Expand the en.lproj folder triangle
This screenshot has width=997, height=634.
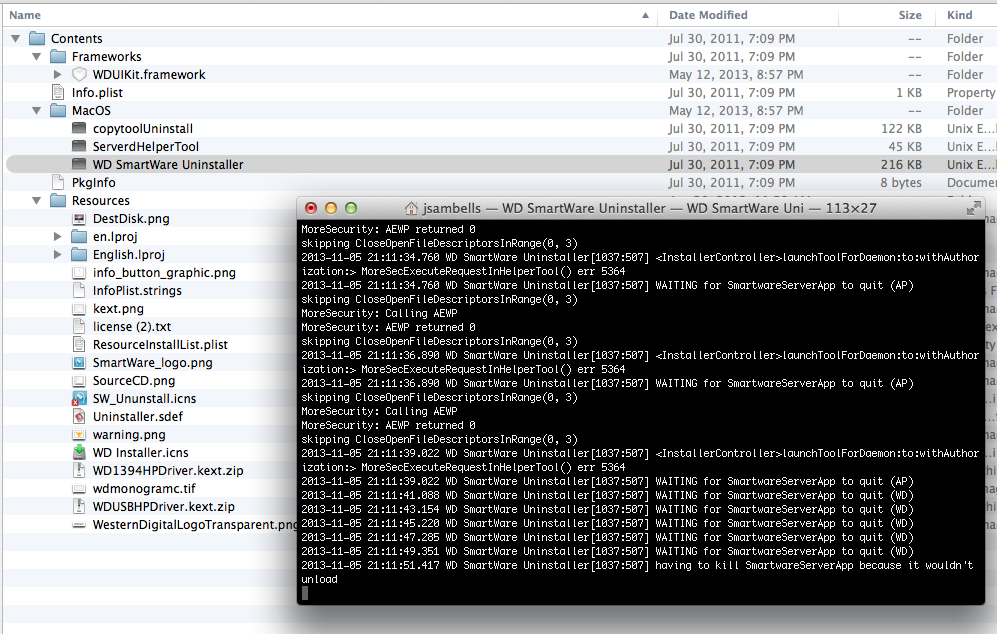(58, 237)
